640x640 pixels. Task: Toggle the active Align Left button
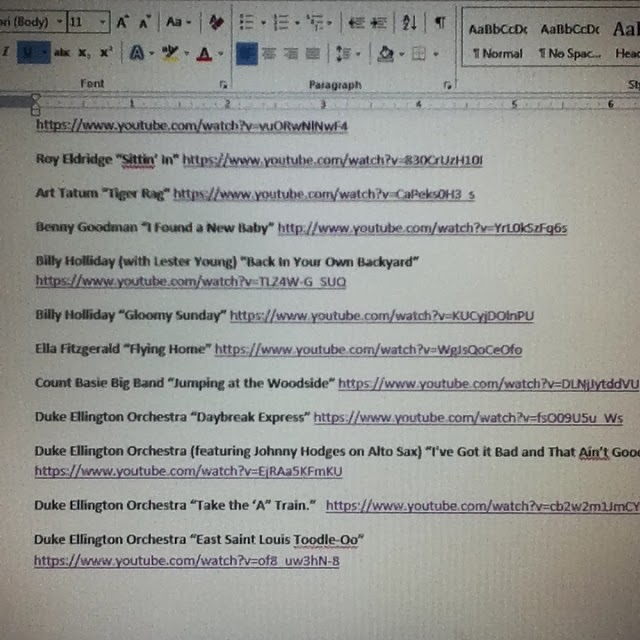pyautogui.click(x=247, y=53)
